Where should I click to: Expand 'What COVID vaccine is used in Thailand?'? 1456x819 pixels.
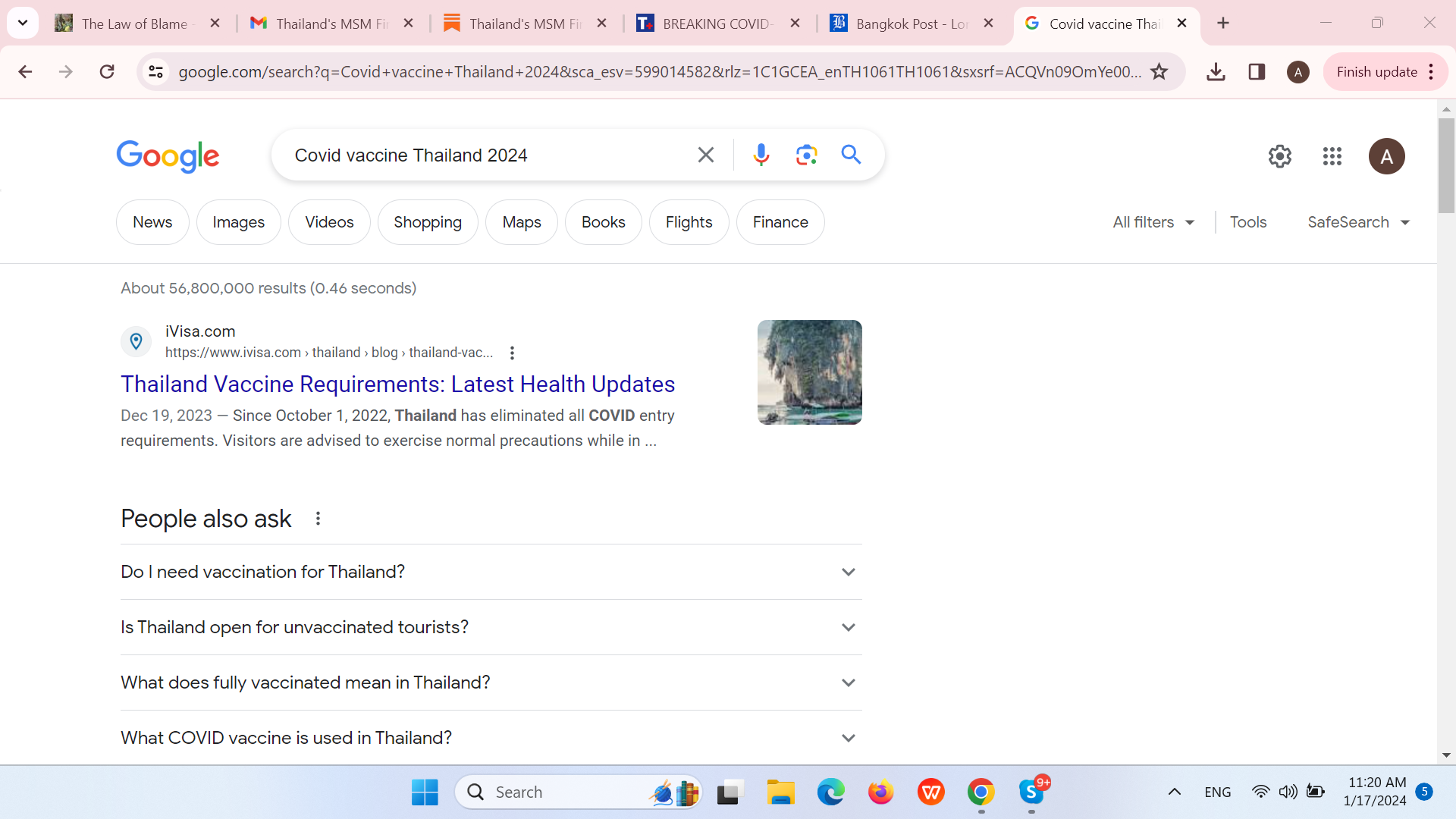491,738
